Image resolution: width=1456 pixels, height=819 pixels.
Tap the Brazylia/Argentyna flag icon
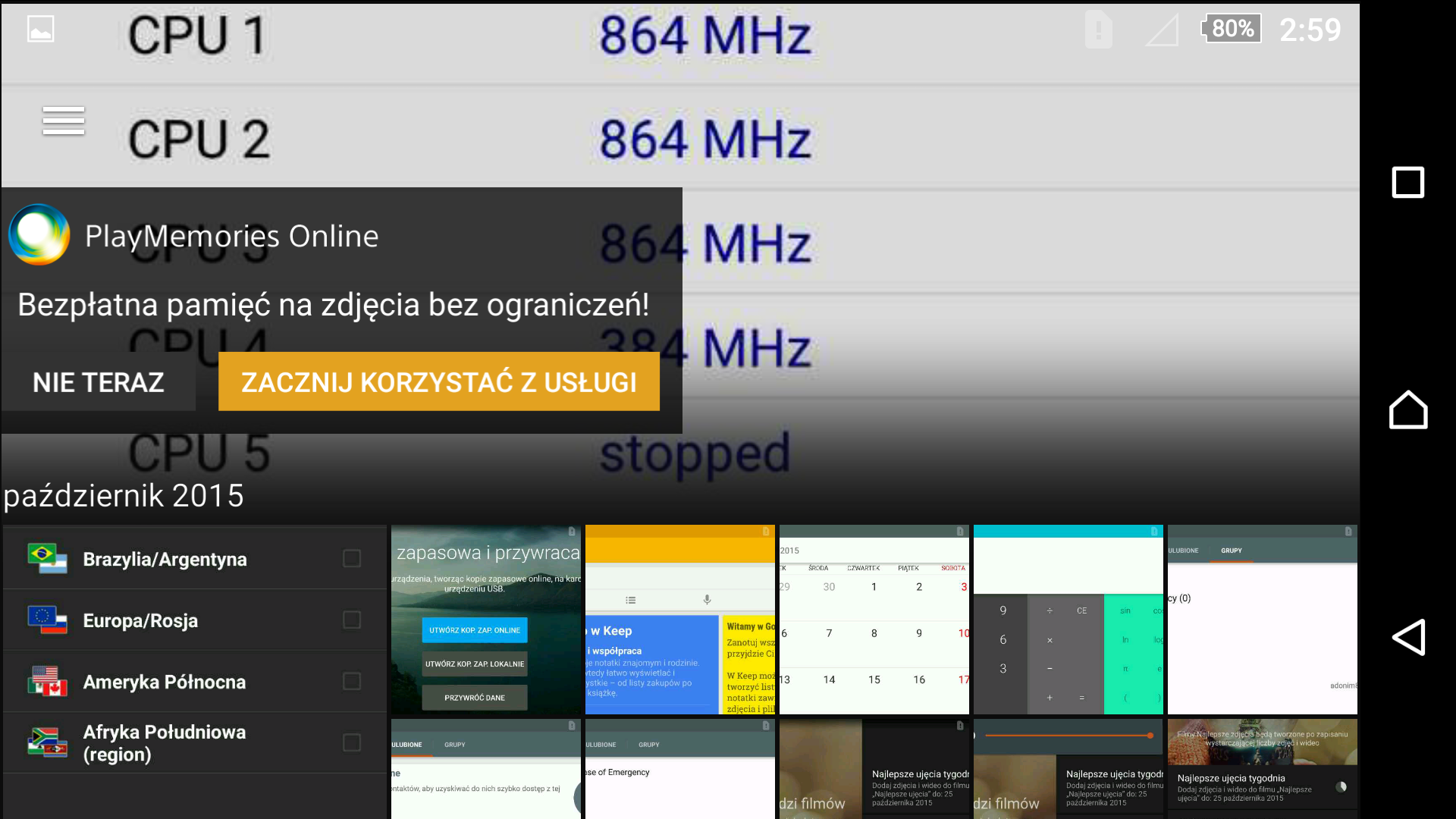(x=47, y=558)
